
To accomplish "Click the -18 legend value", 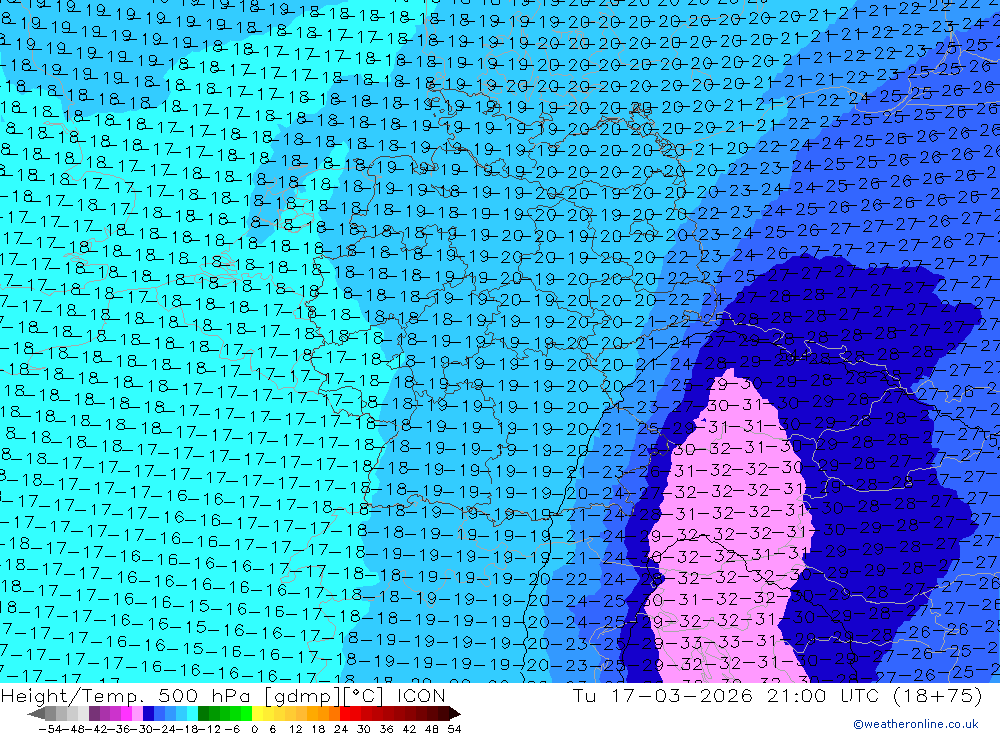I will tap(188, 729).
